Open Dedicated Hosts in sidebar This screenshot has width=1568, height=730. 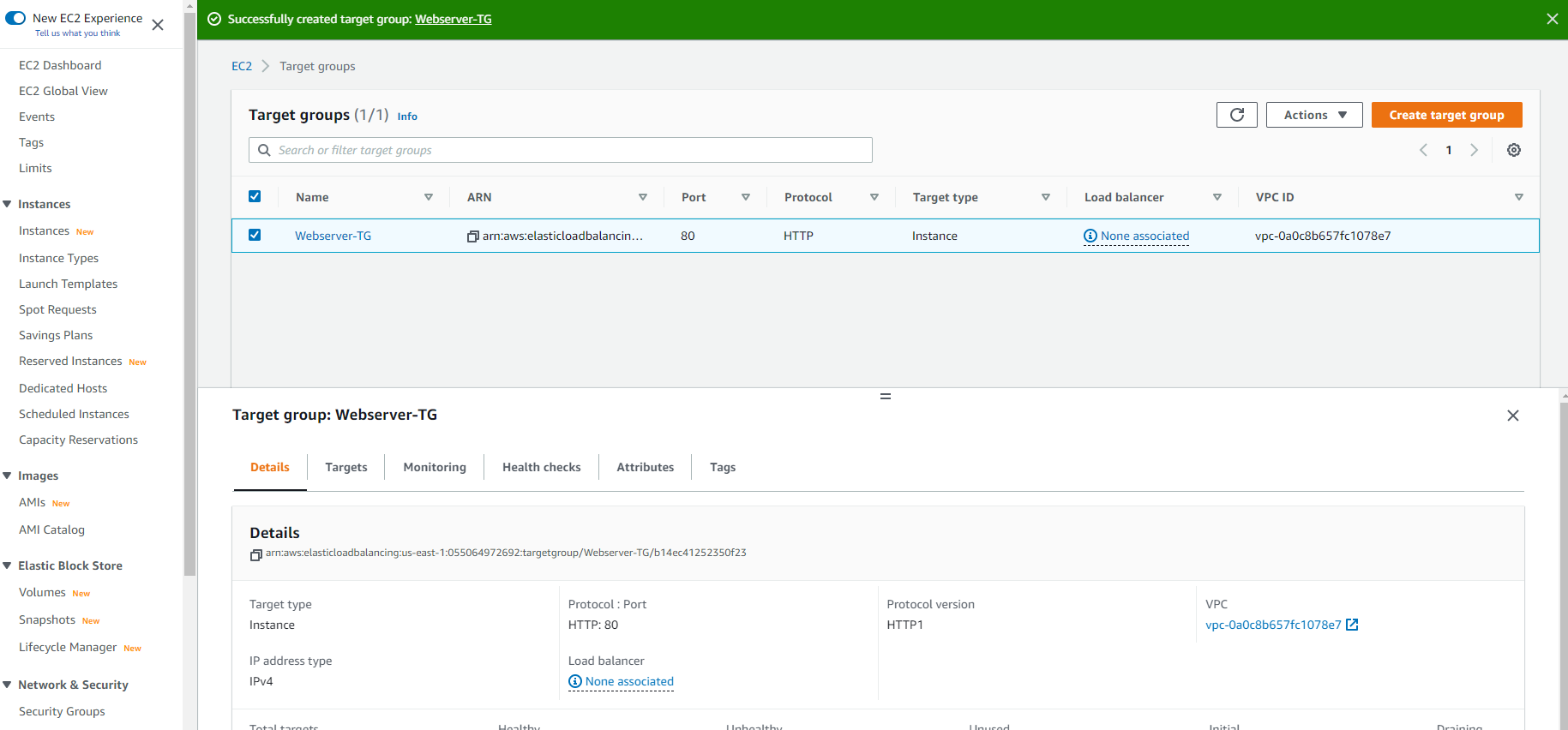[63, 388]
